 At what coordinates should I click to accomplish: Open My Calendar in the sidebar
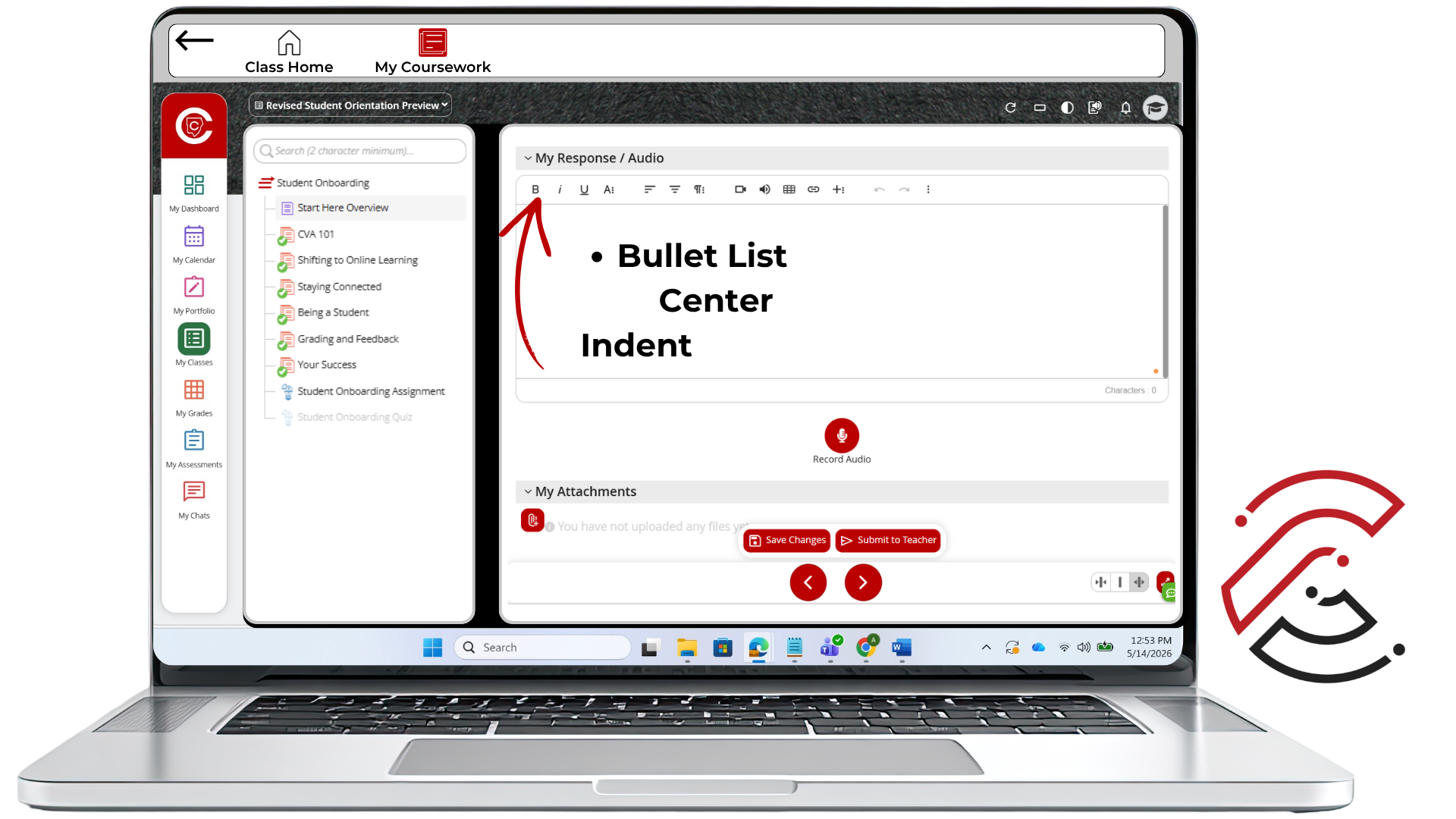194,245
